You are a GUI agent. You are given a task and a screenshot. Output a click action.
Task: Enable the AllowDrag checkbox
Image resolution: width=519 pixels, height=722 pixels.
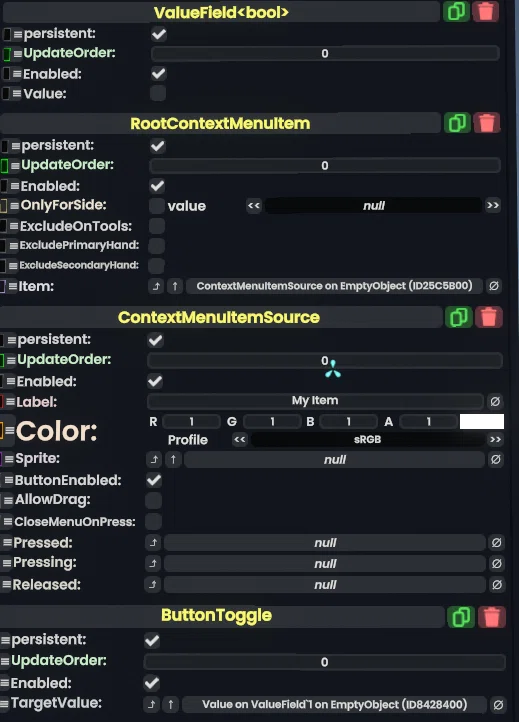(153, 501)
